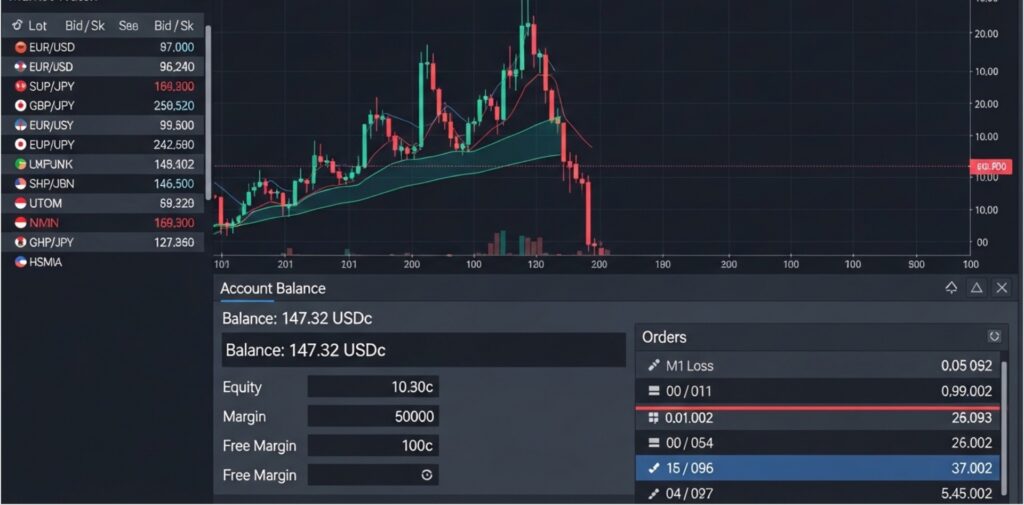Select the EUR/USY symbol row

[x=103, y=125]
